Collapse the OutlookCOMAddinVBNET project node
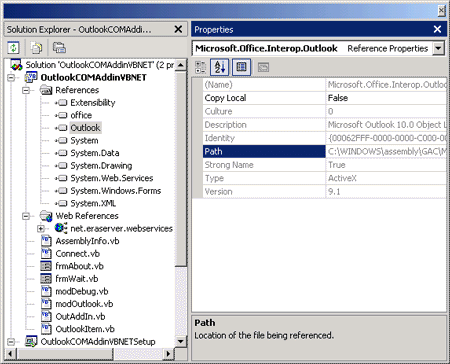 click(11, 78)
